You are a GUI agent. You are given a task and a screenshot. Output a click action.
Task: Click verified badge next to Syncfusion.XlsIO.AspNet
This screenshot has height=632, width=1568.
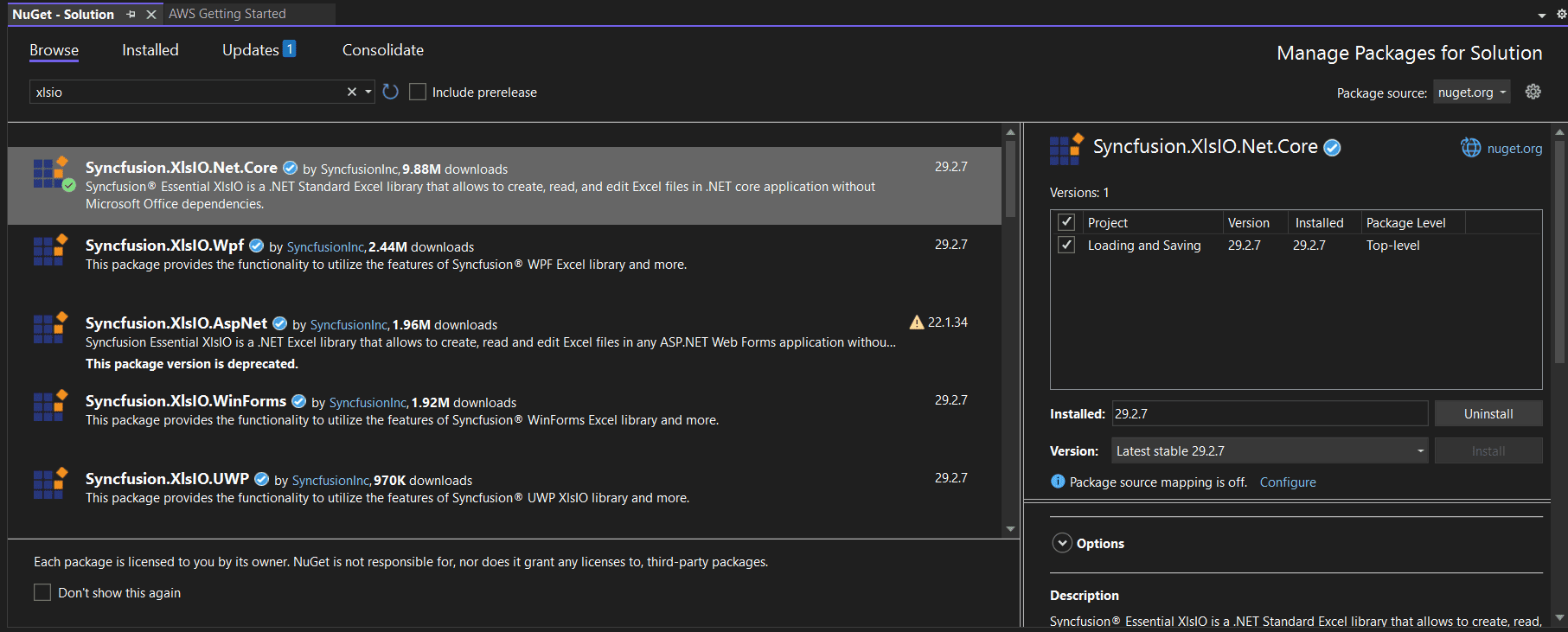coord(280,324)
